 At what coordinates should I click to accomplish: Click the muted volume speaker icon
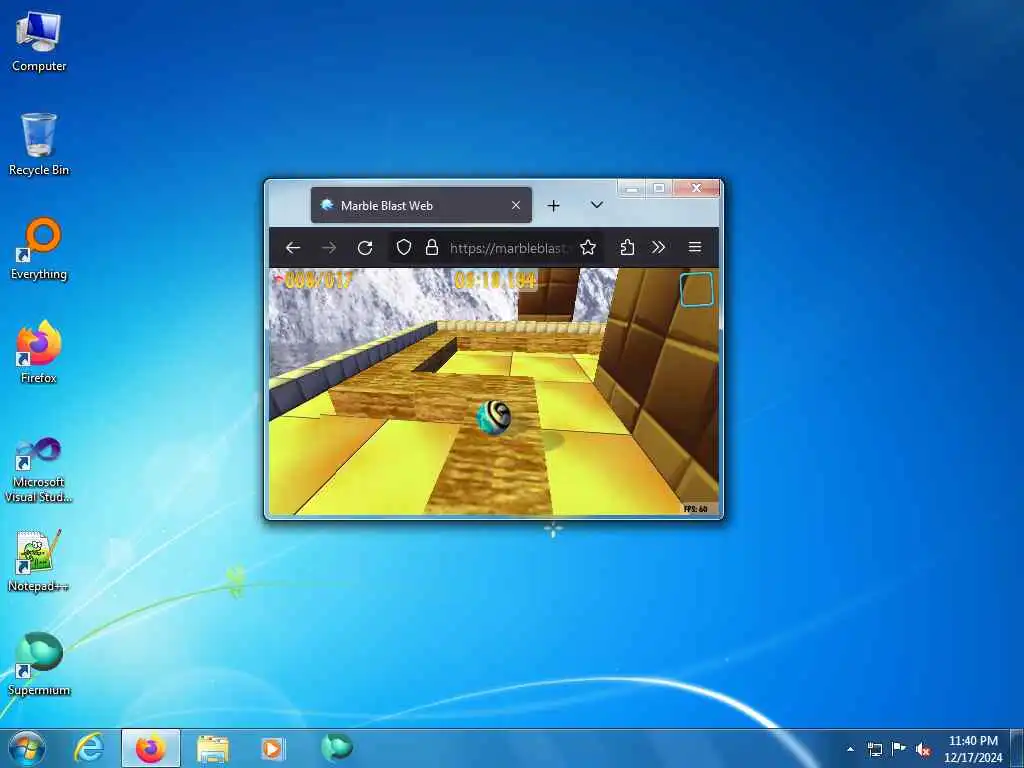point(923,750)
